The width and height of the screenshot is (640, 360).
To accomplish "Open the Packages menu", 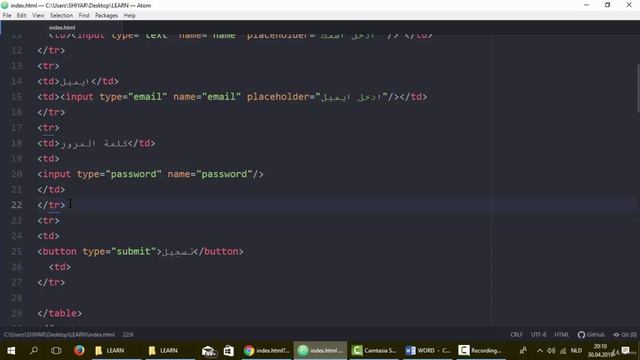I will (x=107, y=16).
